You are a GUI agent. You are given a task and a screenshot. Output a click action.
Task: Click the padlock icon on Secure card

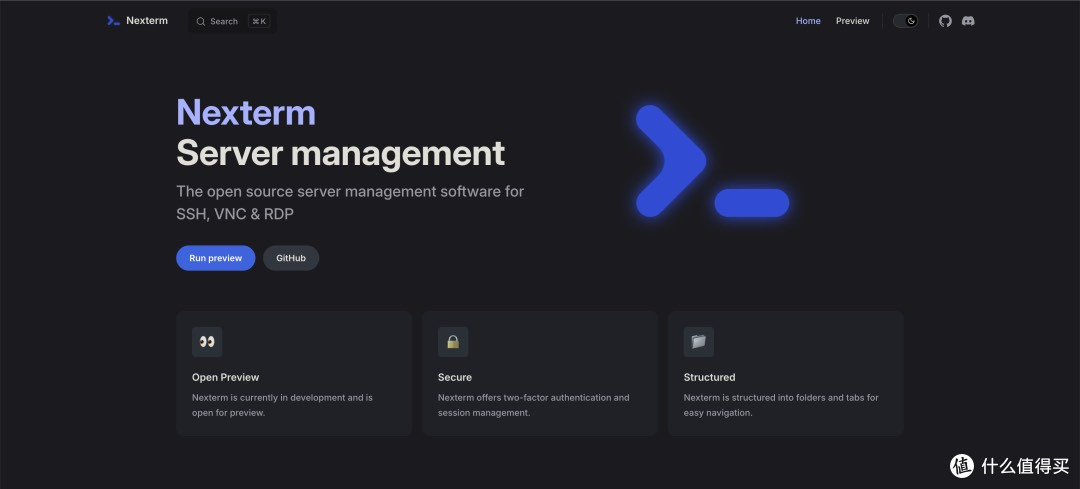pos(453,342)
